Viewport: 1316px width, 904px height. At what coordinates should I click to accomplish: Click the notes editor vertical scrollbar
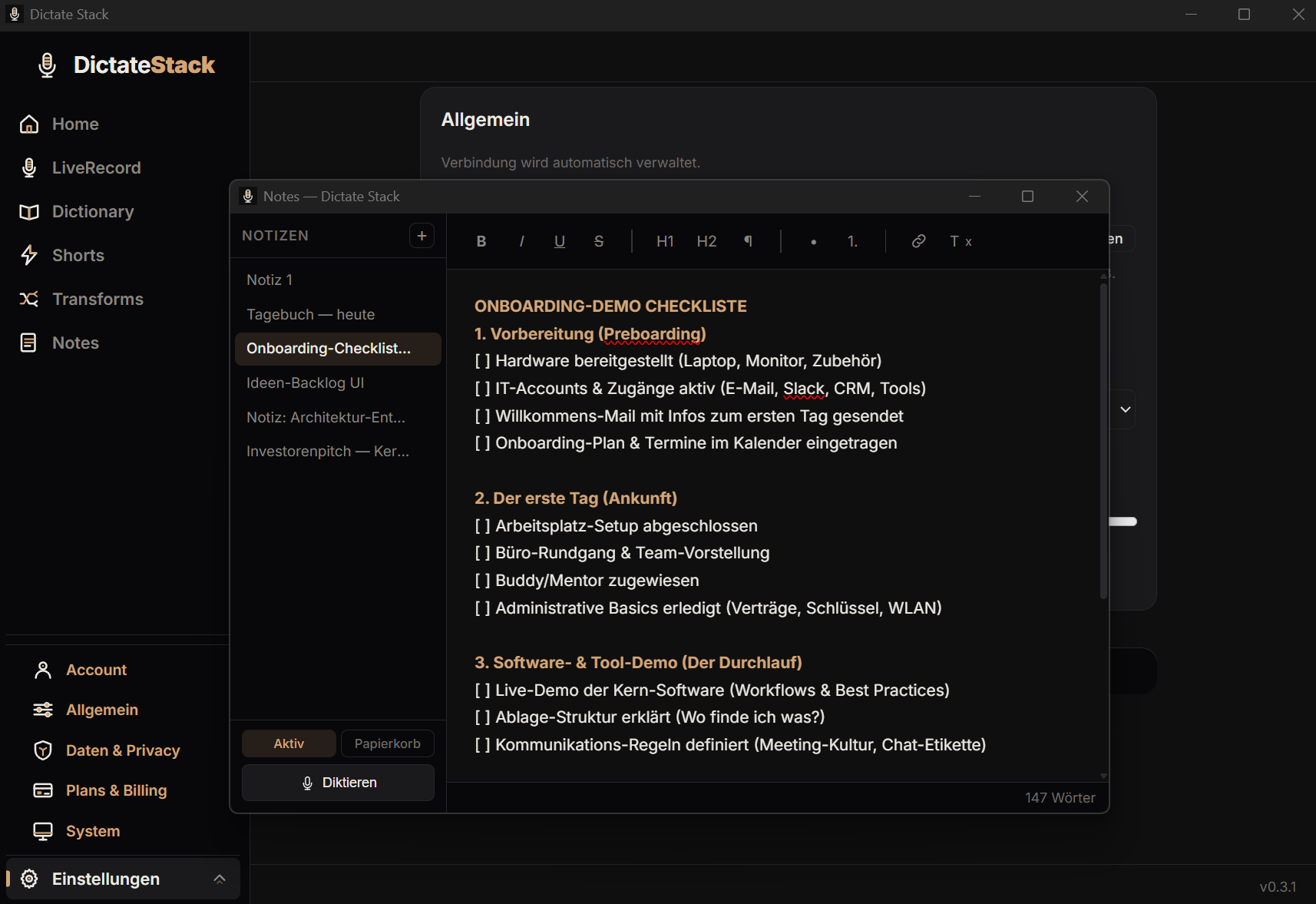pos(1103,442)
